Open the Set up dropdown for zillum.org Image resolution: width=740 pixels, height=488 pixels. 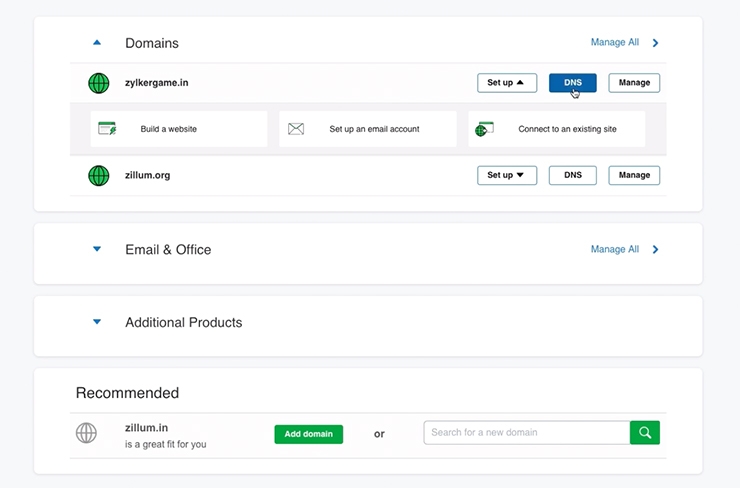(506, 176)
